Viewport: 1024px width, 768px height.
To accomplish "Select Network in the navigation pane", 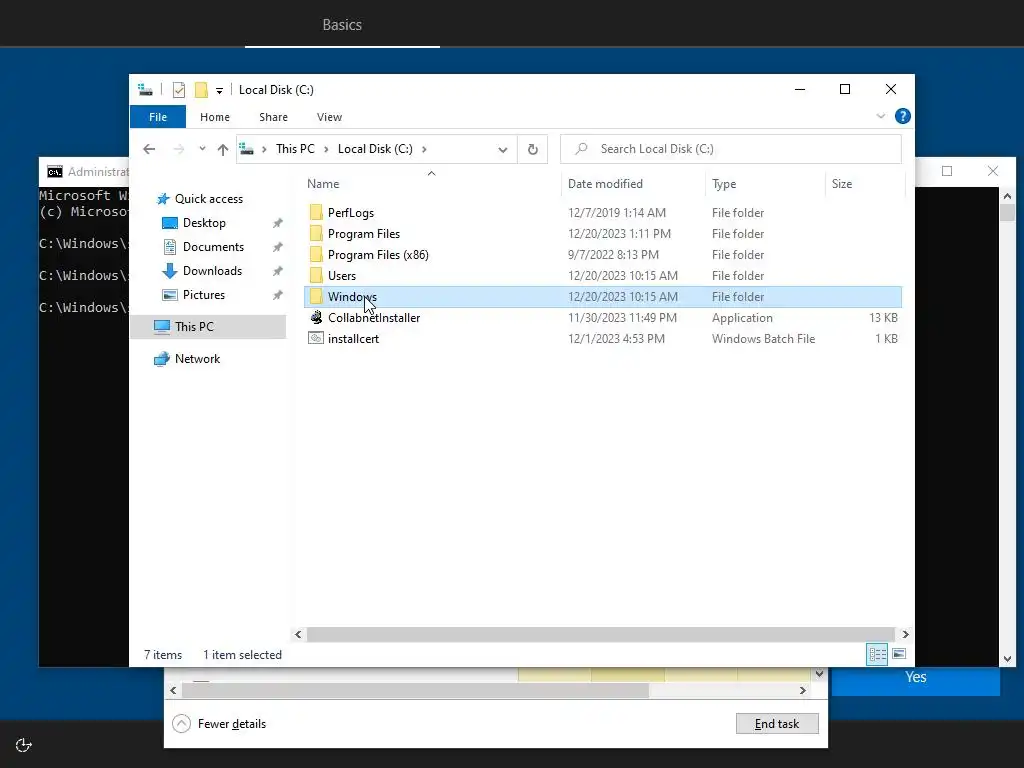I will [x=197, y=359].
